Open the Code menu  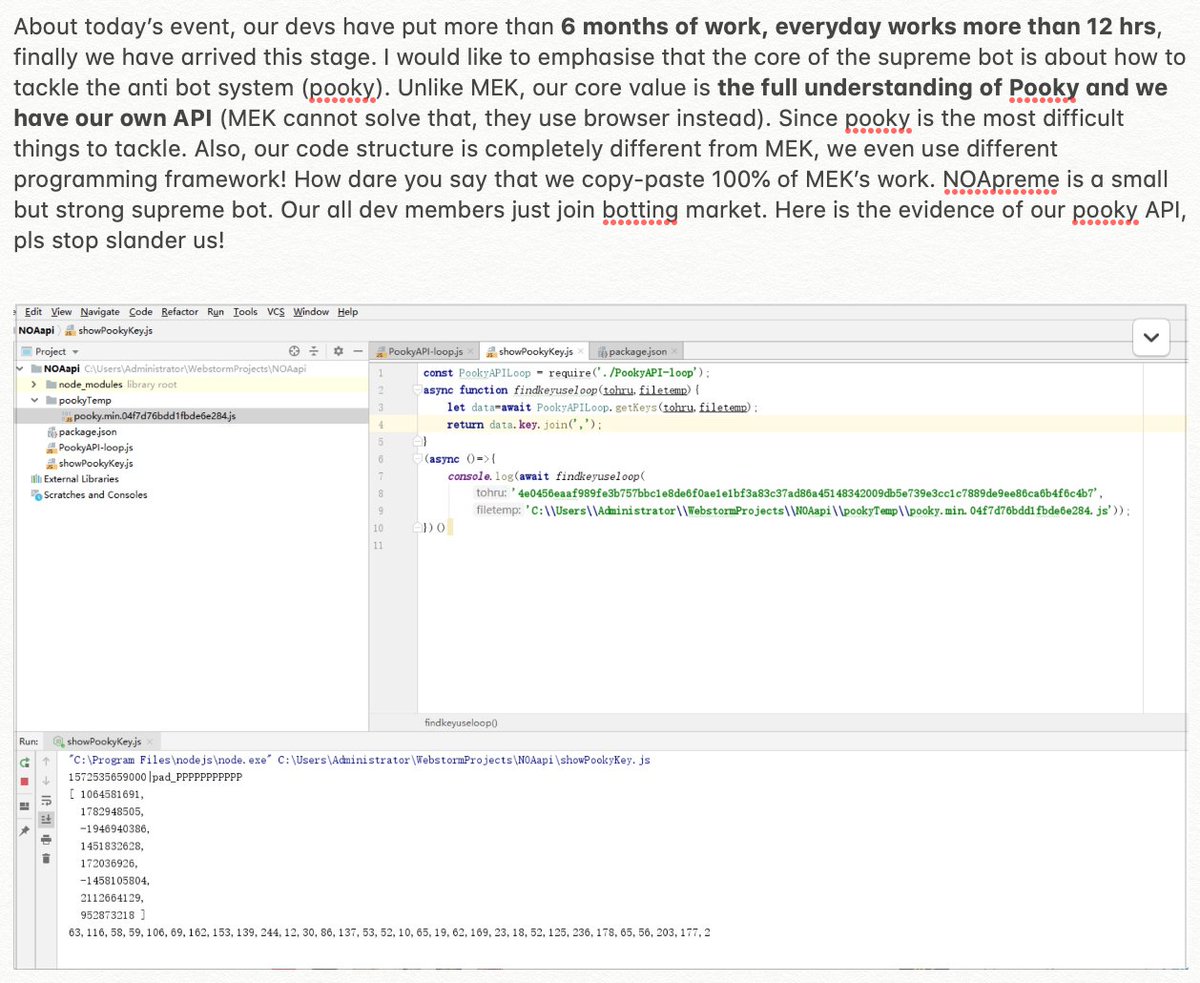pyautogui.click(x=140, y=312)
